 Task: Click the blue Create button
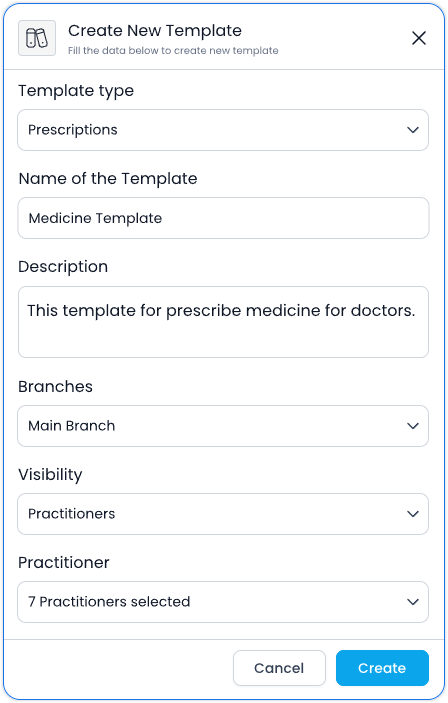pyautogui.click(x=382, y=668)
